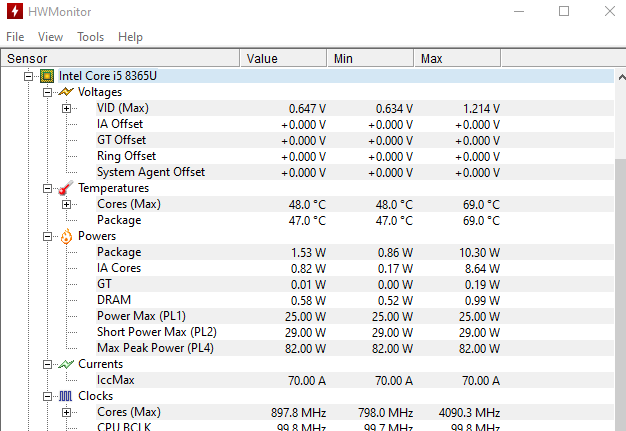The height and width of the screenshot is (431, 626).
Task: Select the GT Offset row
Action: (355, 140)
